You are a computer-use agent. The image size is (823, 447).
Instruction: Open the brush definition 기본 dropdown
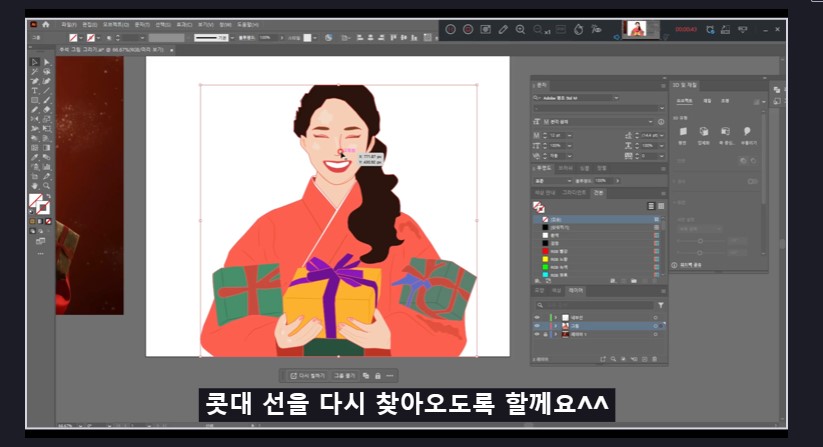[231, 38]
